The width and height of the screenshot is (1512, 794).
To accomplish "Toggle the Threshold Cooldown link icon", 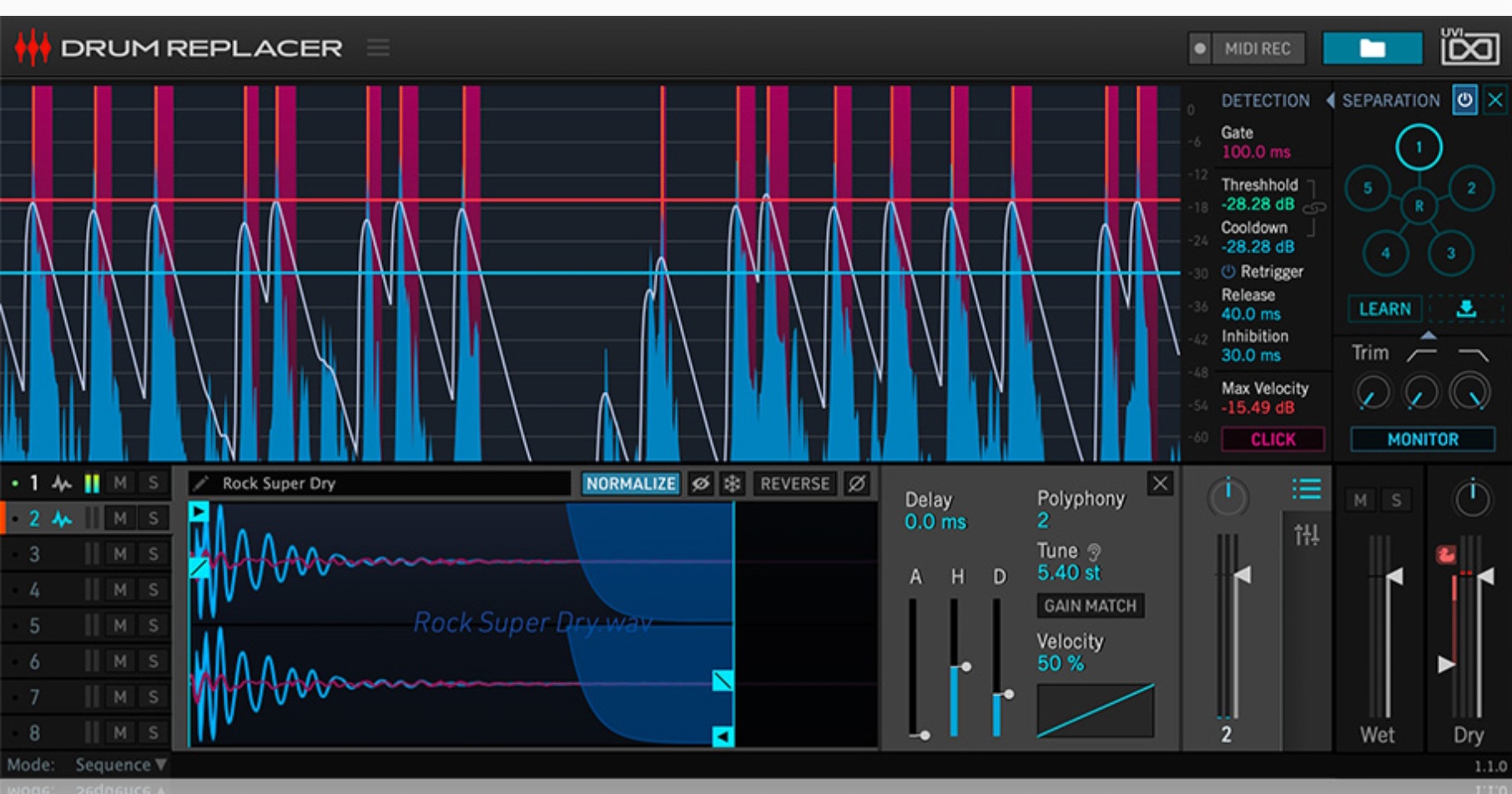I will click(x=1314, y=208).
